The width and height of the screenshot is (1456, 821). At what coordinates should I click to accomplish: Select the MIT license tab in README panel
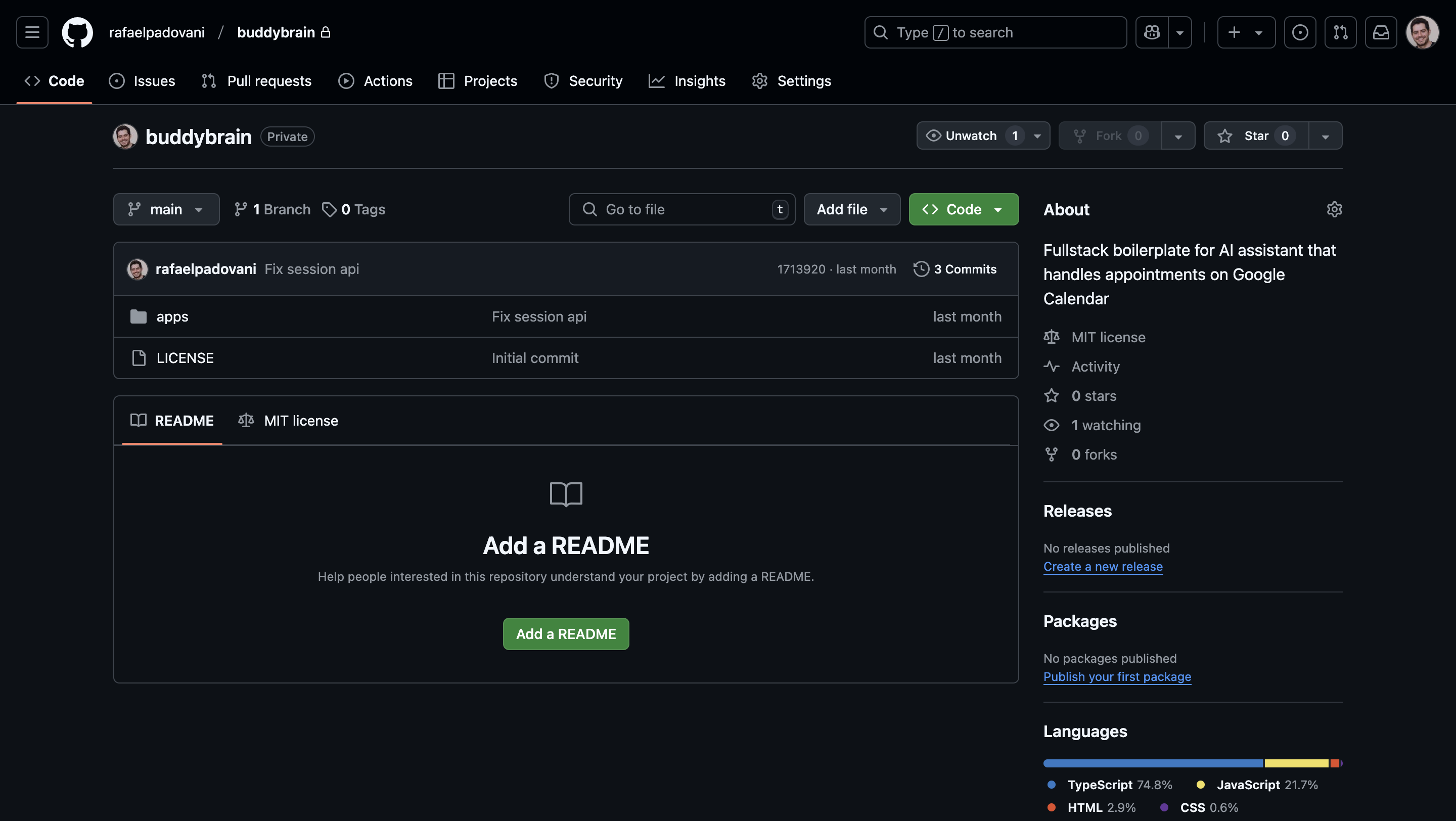(x=288, y=421)
